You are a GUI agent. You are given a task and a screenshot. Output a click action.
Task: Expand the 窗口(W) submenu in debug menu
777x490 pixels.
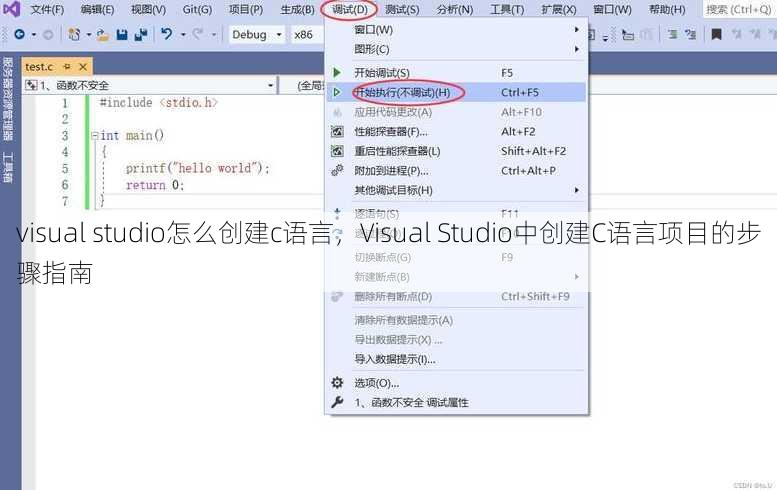coord(577,30)
